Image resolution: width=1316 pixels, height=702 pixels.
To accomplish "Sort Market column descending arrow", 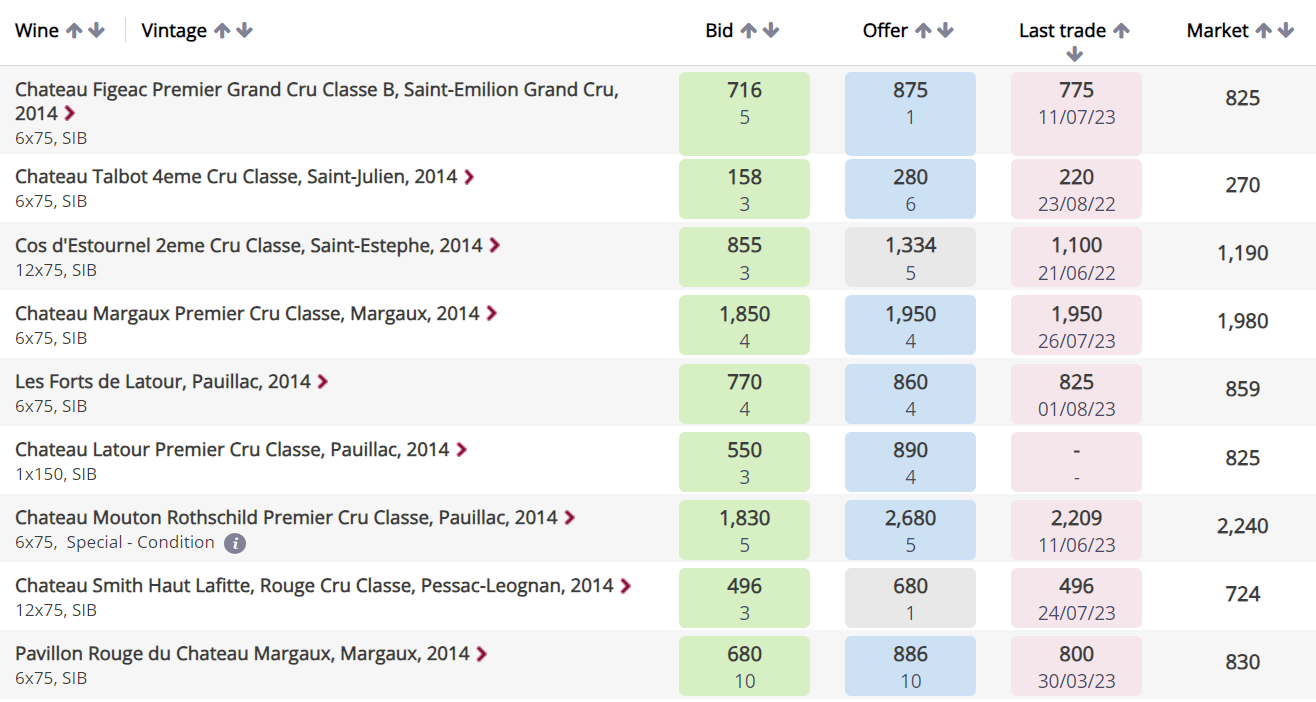I will (x=1285, y=31).
